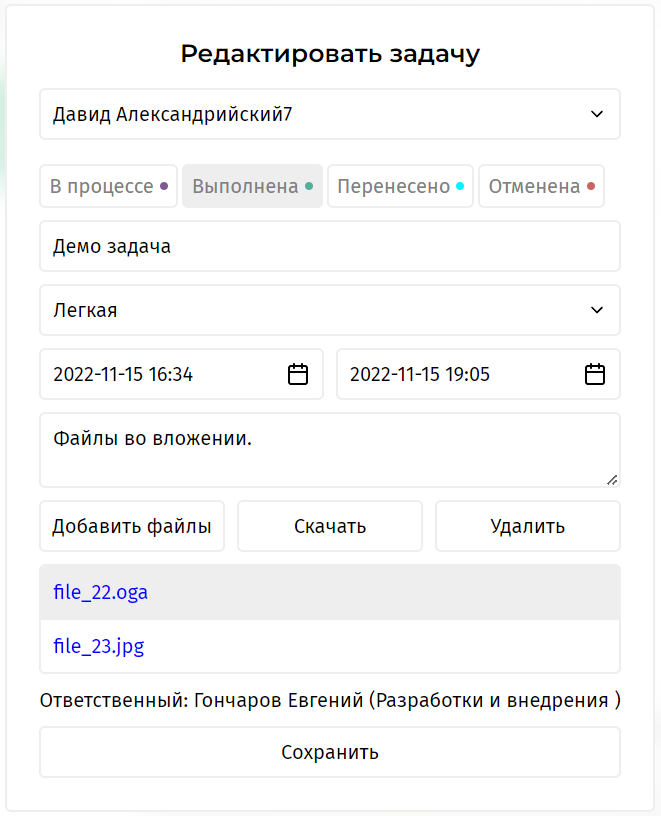The width and height of the screenshot is (661, 816).
Task: Click the Добавить файлы button
Action: (132, 526)
